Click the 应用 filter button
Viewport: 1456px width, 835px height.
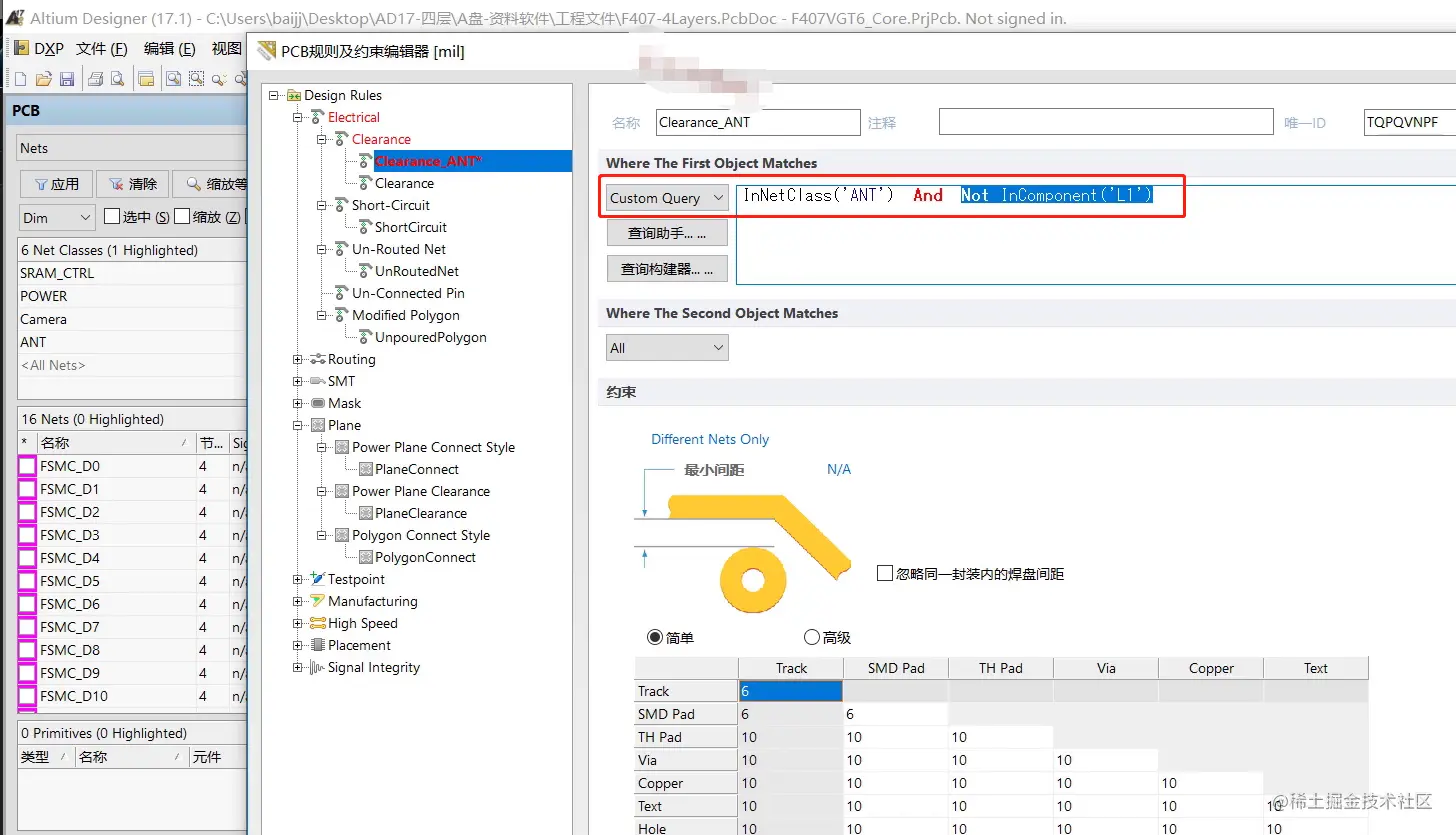57,184
